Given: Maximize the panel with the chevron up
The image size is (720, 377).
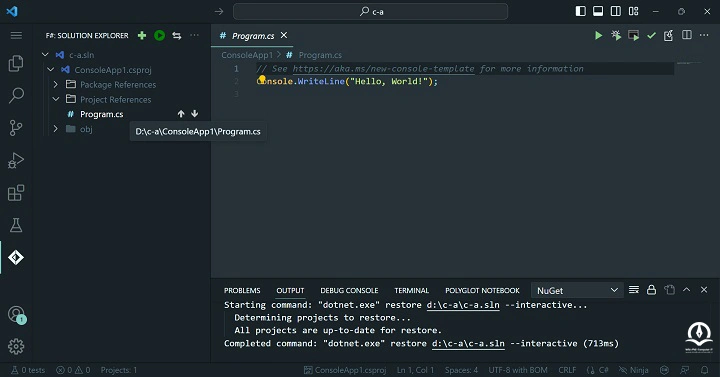Looking at the screenshot, I should pyautogui.click(x=686, y=290).
